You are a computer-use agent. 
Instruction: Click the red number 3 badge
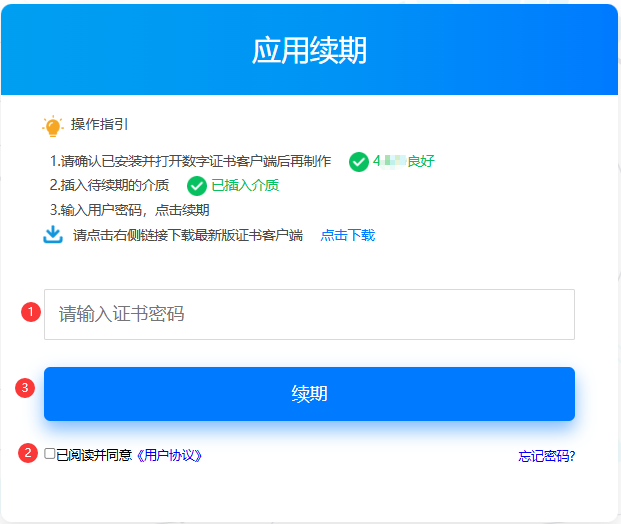(x=27, y=387)
